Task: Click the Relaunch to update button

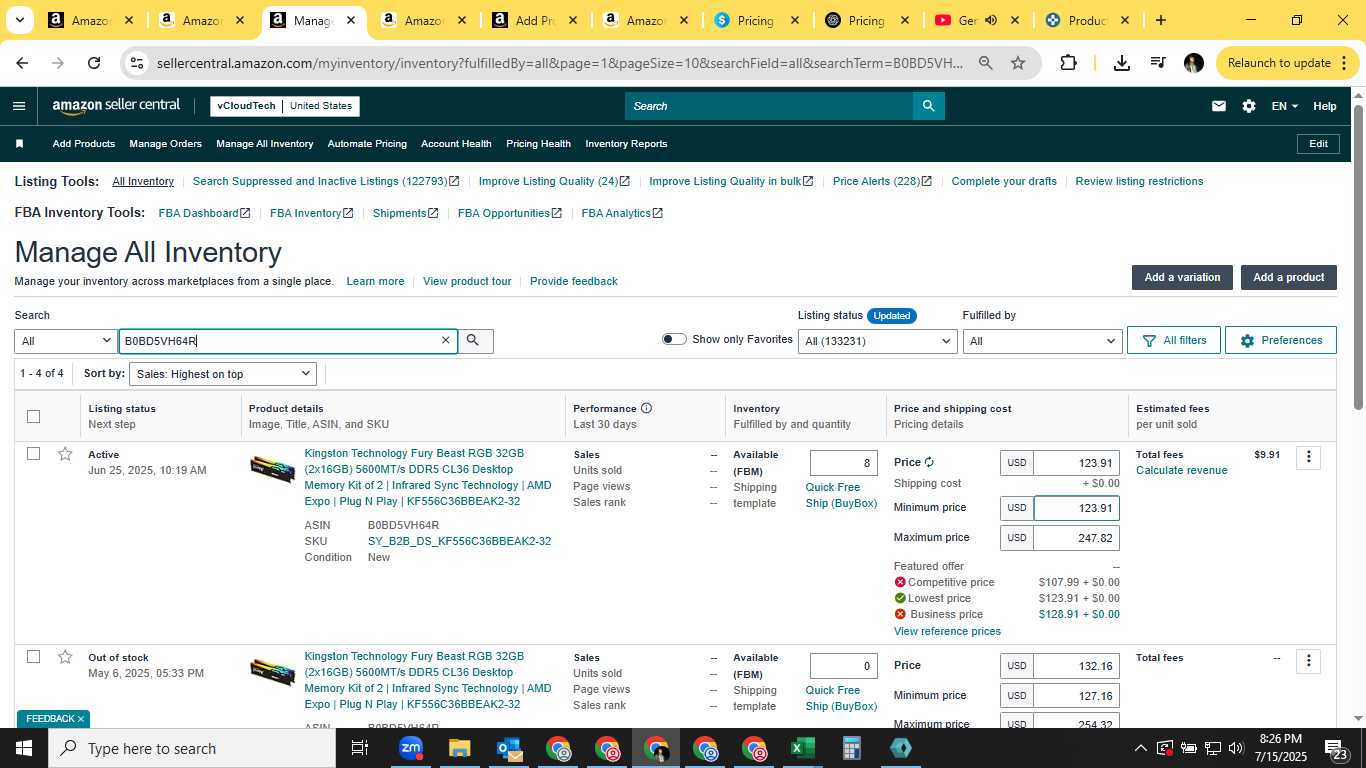Action: point(1279,63)
